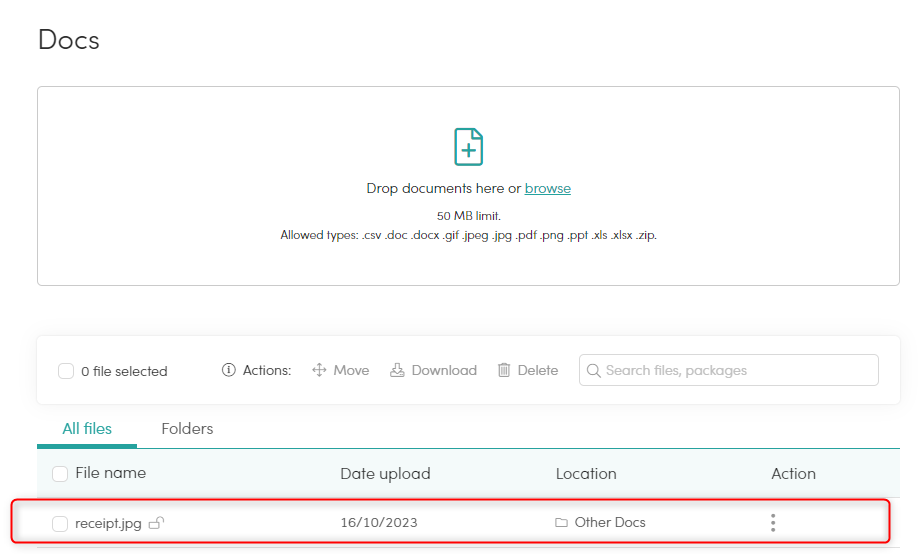Screen dimensions: 919x554
Task: Switch to the Folders tab
Action: (187, 429)
